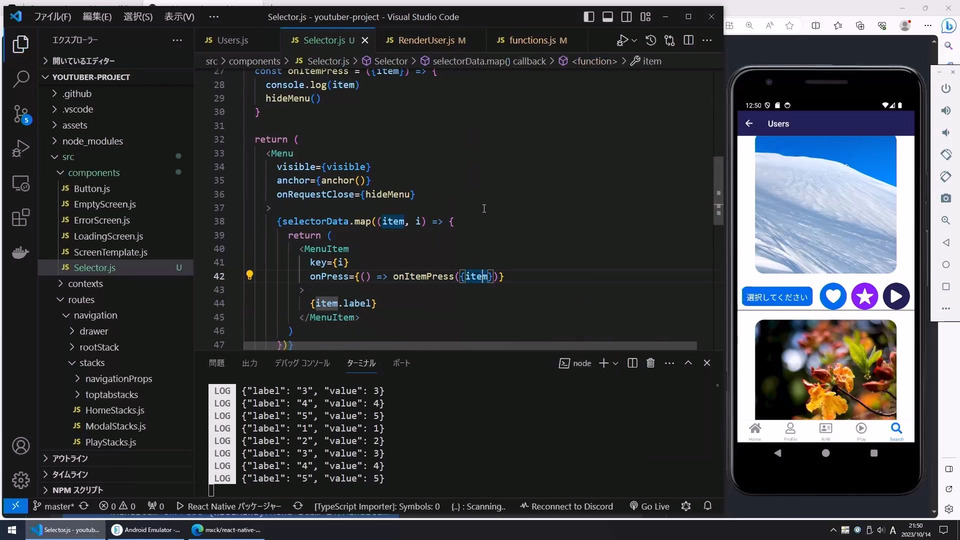Open Source Control view in activity bar
This screenshot has width=960, height=540.
point(21,112)
